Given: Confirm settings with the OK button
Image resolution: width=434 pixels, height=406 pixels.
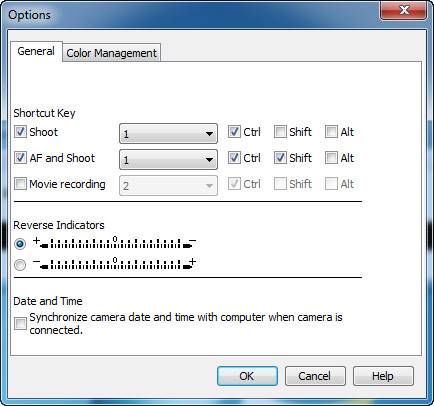Looking at the screenshot, I should [247, 376].
